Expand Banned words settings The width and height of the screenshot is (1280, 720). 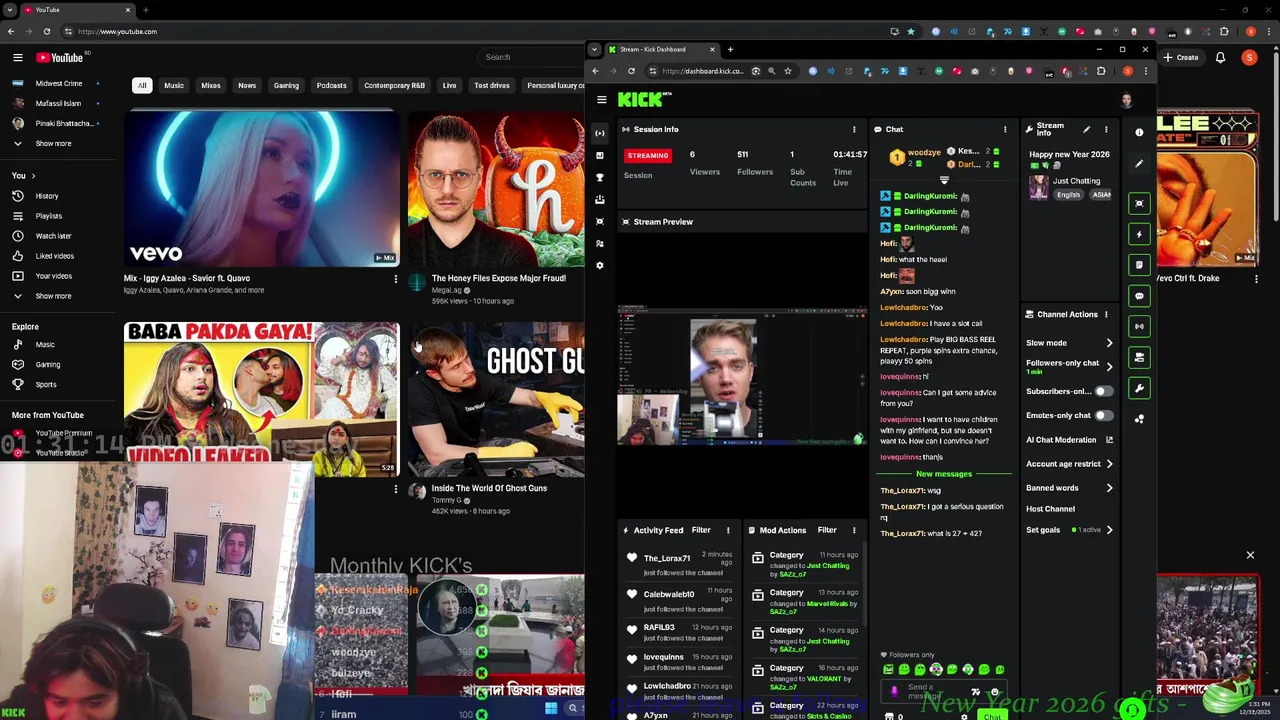1109,488
